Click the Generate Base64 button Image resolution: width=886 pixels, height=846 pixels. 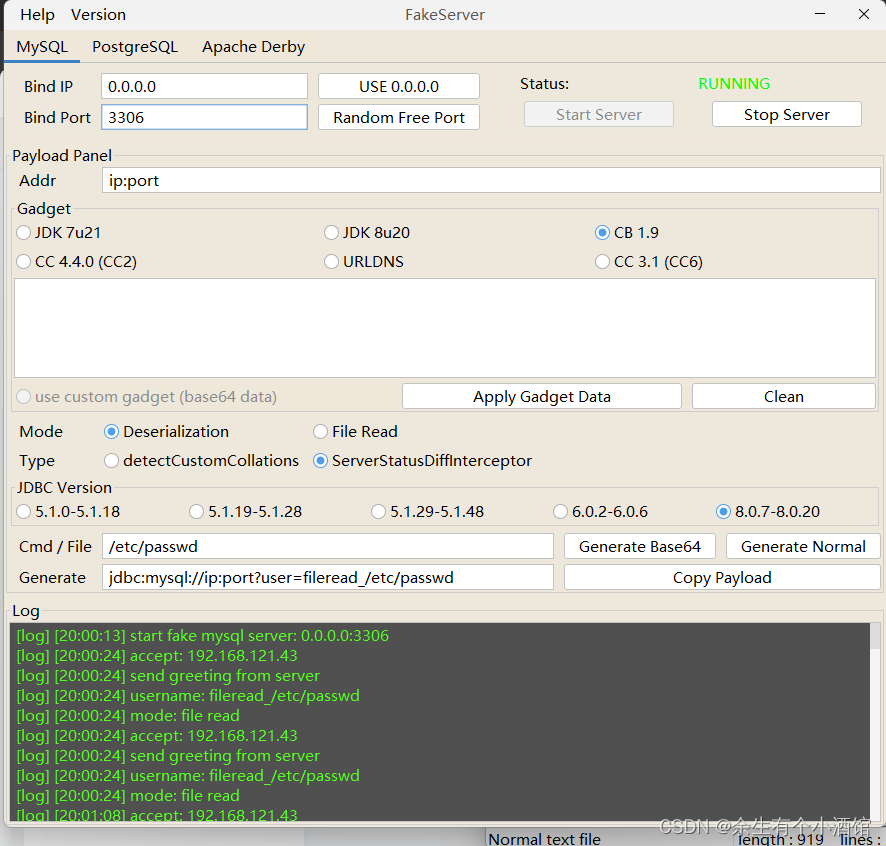click(640, 546)
